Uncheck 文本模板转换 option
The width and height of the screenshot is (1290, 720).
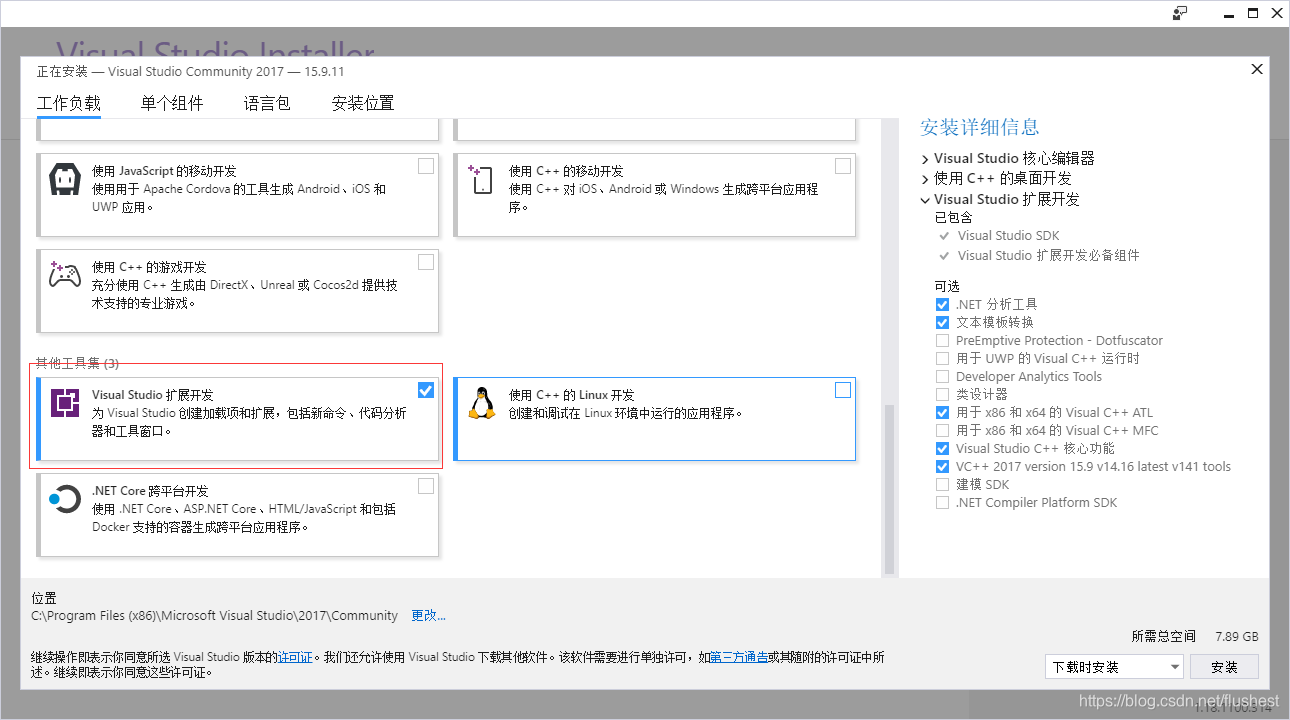[942, 322]
